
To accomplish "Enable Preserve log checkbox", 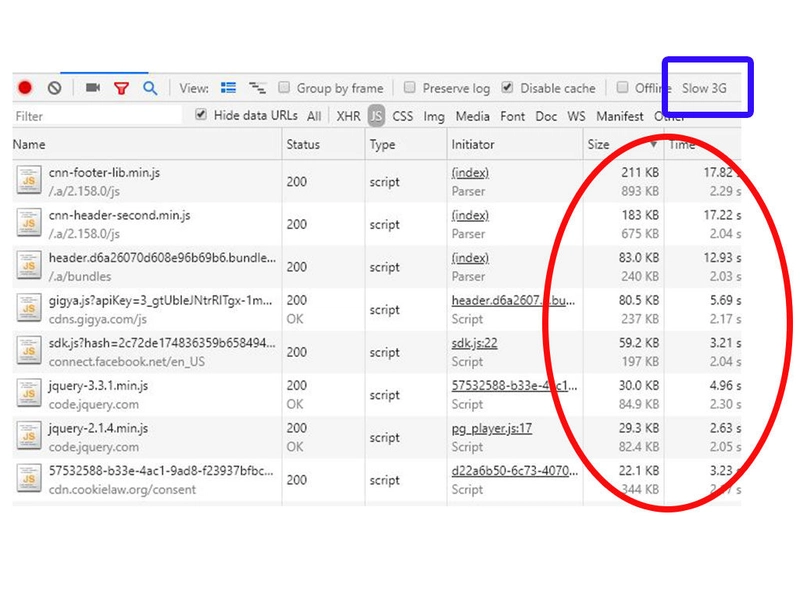I will (409, 87).
